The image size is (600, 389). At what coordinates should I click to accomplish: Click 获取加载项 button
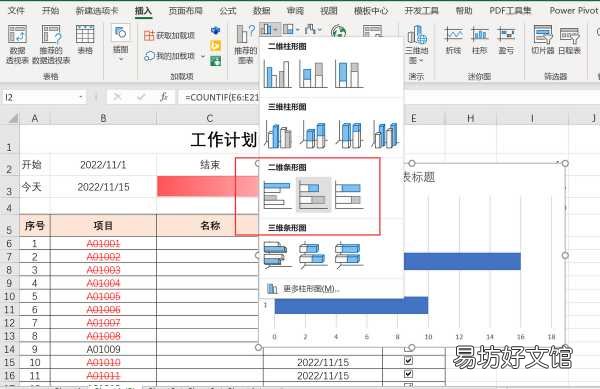click(170, 36)
